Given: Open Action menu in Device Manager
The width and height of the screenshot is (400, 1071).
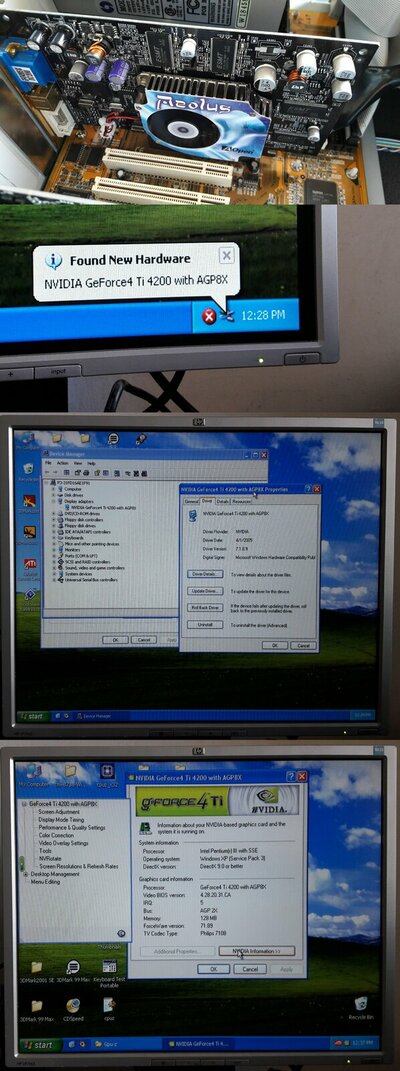Looking at the screenshot, I should (x=62, y=463).
